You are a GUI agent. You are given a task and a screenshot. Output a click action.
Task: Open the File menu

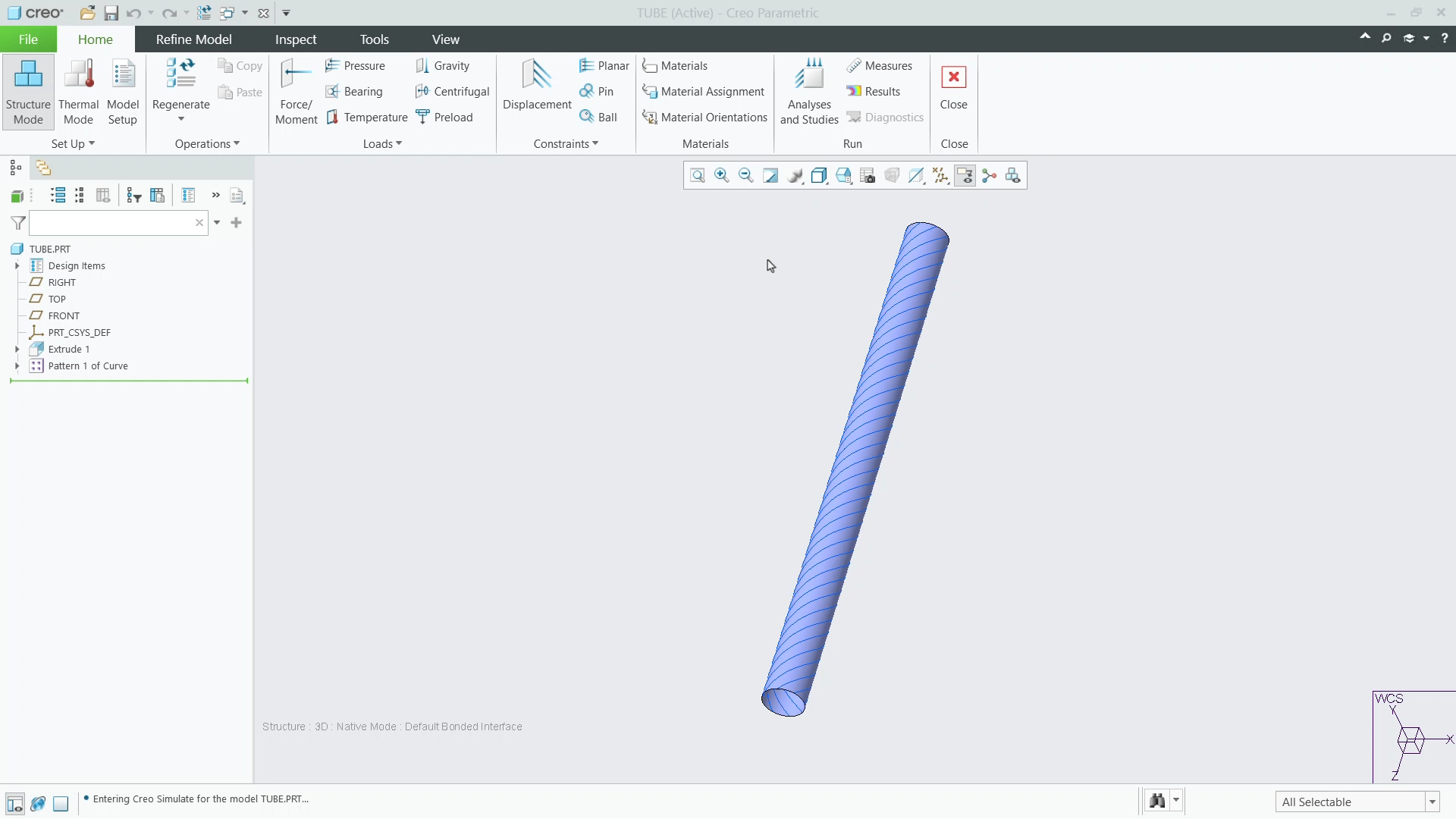pyautogui.click(x=28, y=39)
